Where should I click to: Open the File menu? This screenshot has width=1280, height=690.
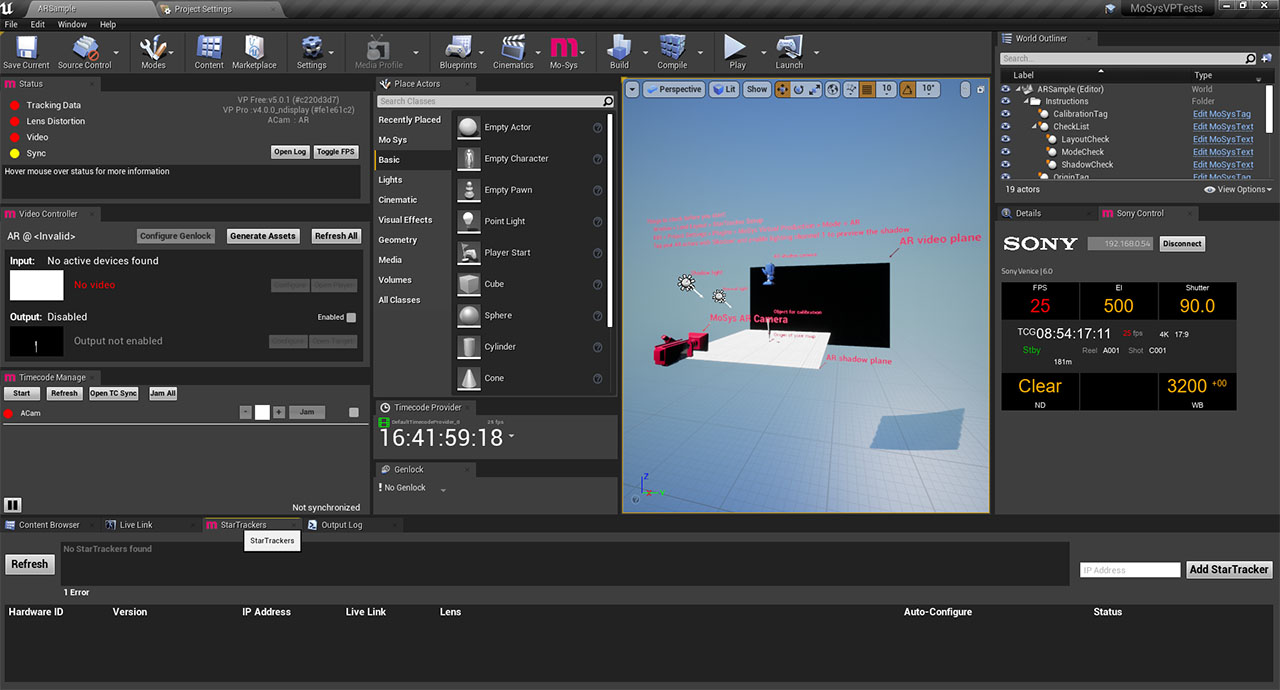point(11,24)
